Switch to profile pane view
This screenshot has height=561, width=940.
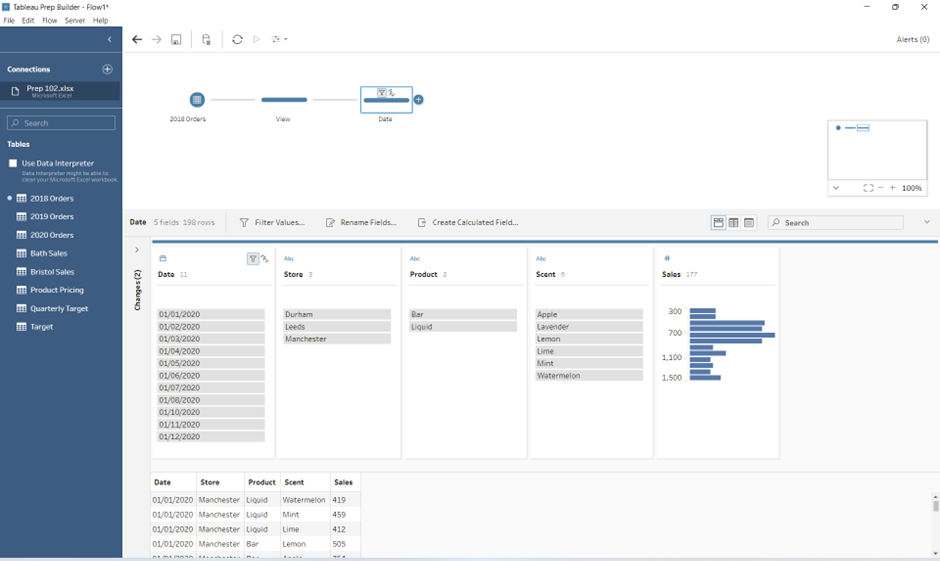(x=718, y=222)
